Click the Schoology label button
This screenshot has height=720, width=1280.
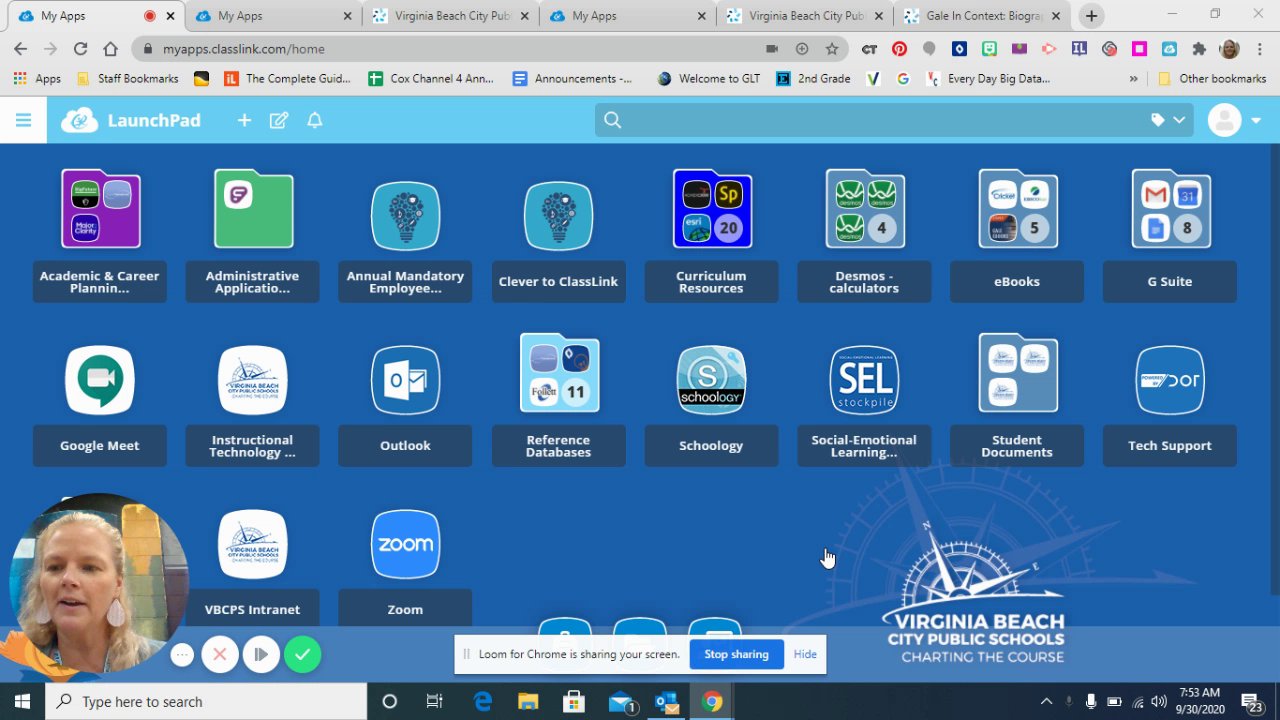(x=711, y=446)
